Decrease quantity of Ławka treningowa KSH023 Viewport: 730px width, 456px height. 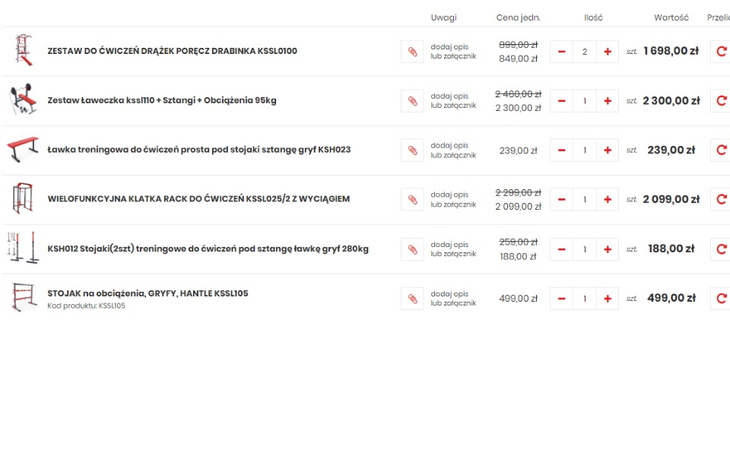561,150
